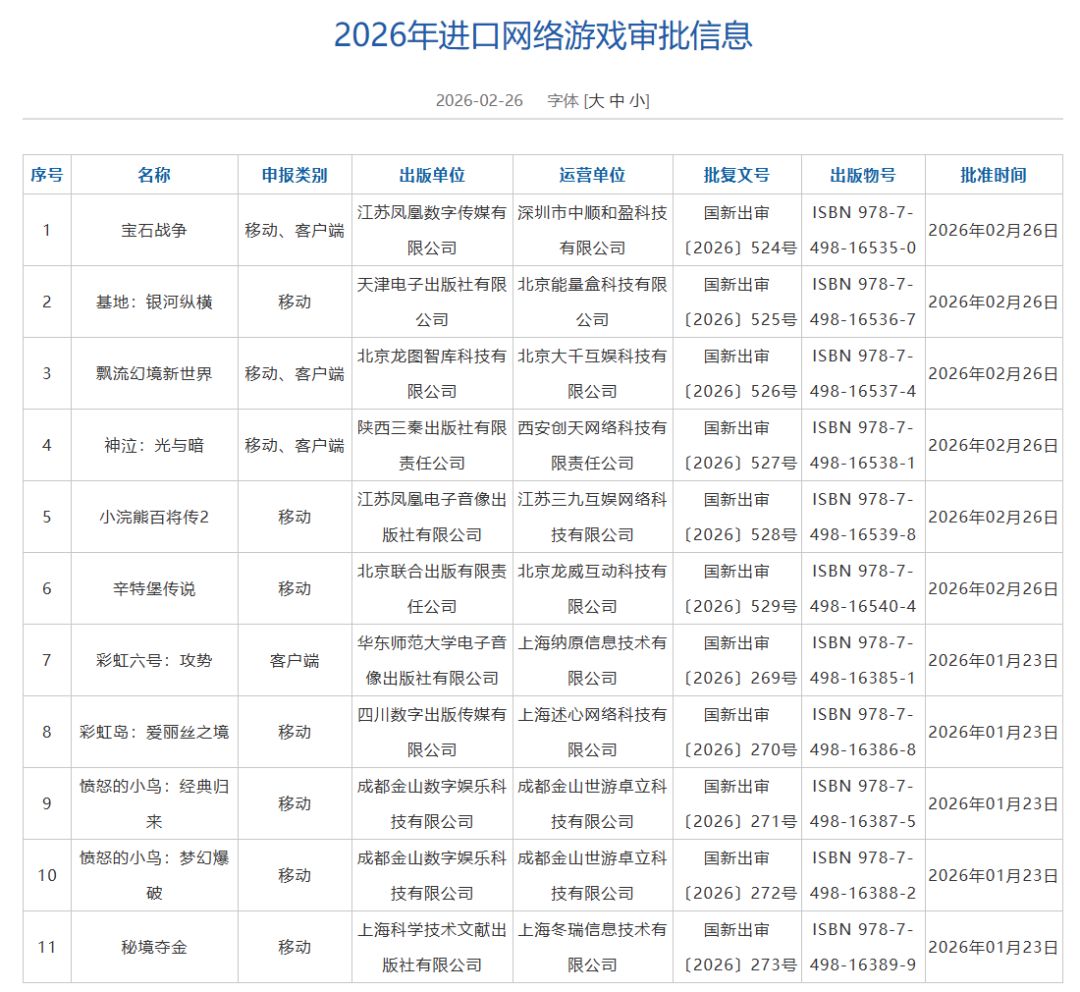Set font size to small (小)

coord(638,101)
